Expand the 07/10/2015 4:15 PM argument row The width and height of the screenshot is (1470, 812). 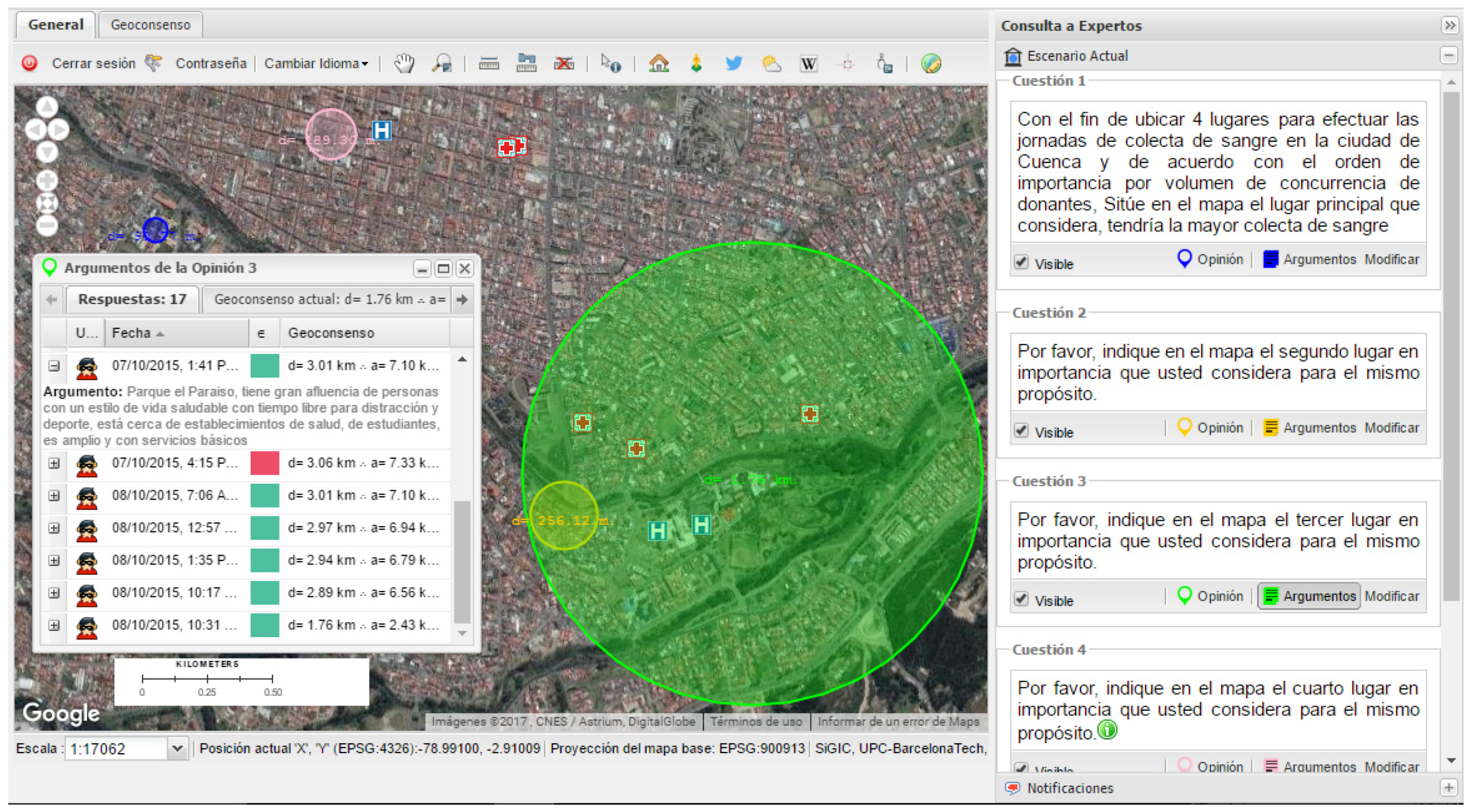(x=54, y=463)
